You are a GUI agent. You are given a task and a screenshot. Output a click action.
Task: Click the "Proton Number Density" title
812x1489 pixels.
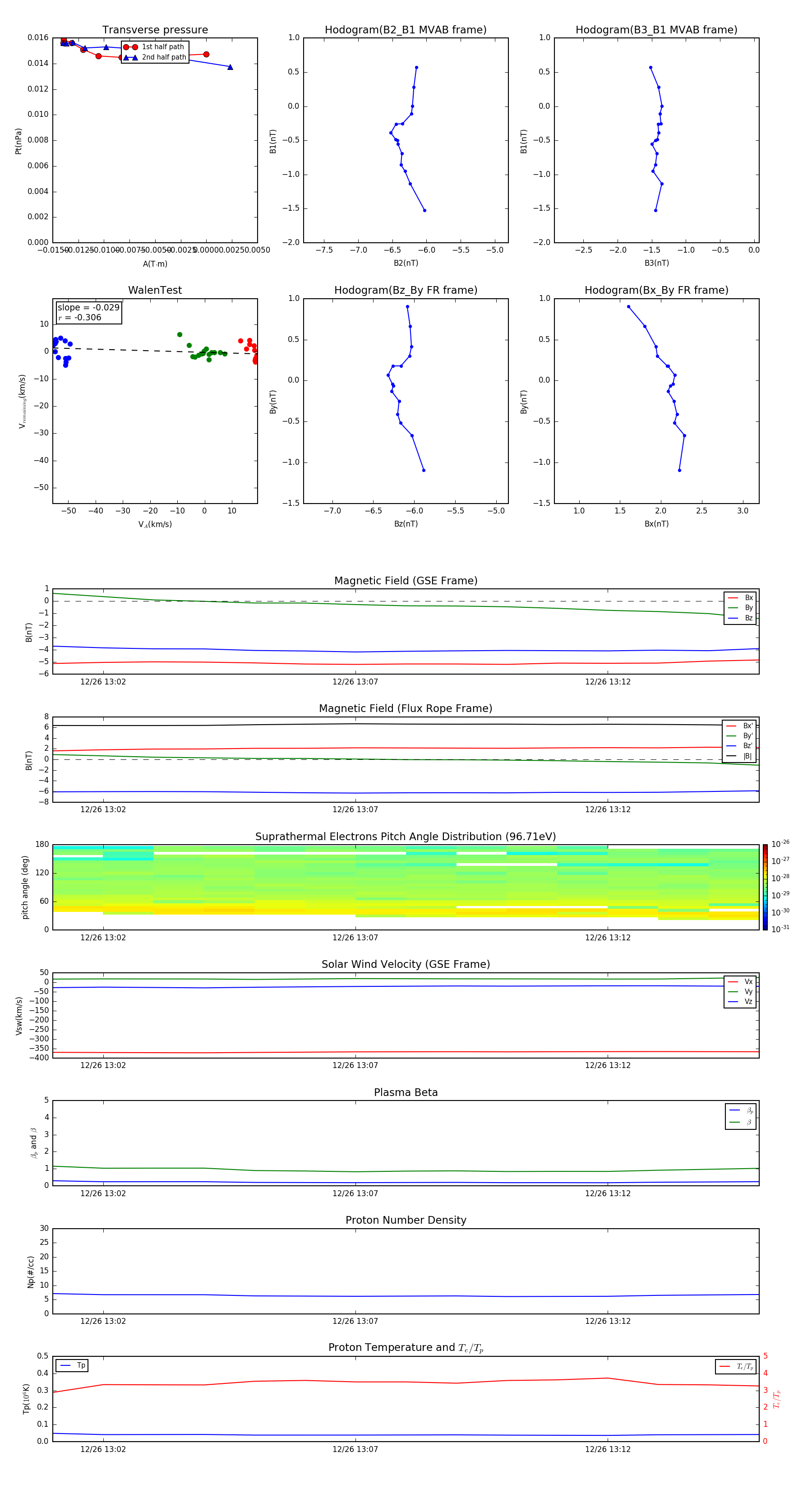click(x=406, y=1220)
